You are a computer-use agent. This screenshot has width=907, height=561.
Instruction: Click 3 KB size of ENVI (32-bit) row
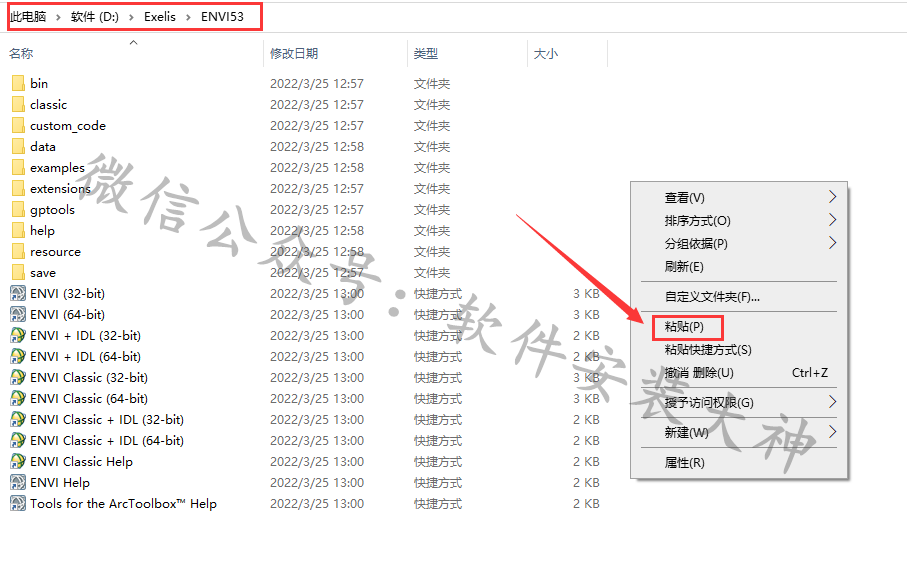(586, 293)
